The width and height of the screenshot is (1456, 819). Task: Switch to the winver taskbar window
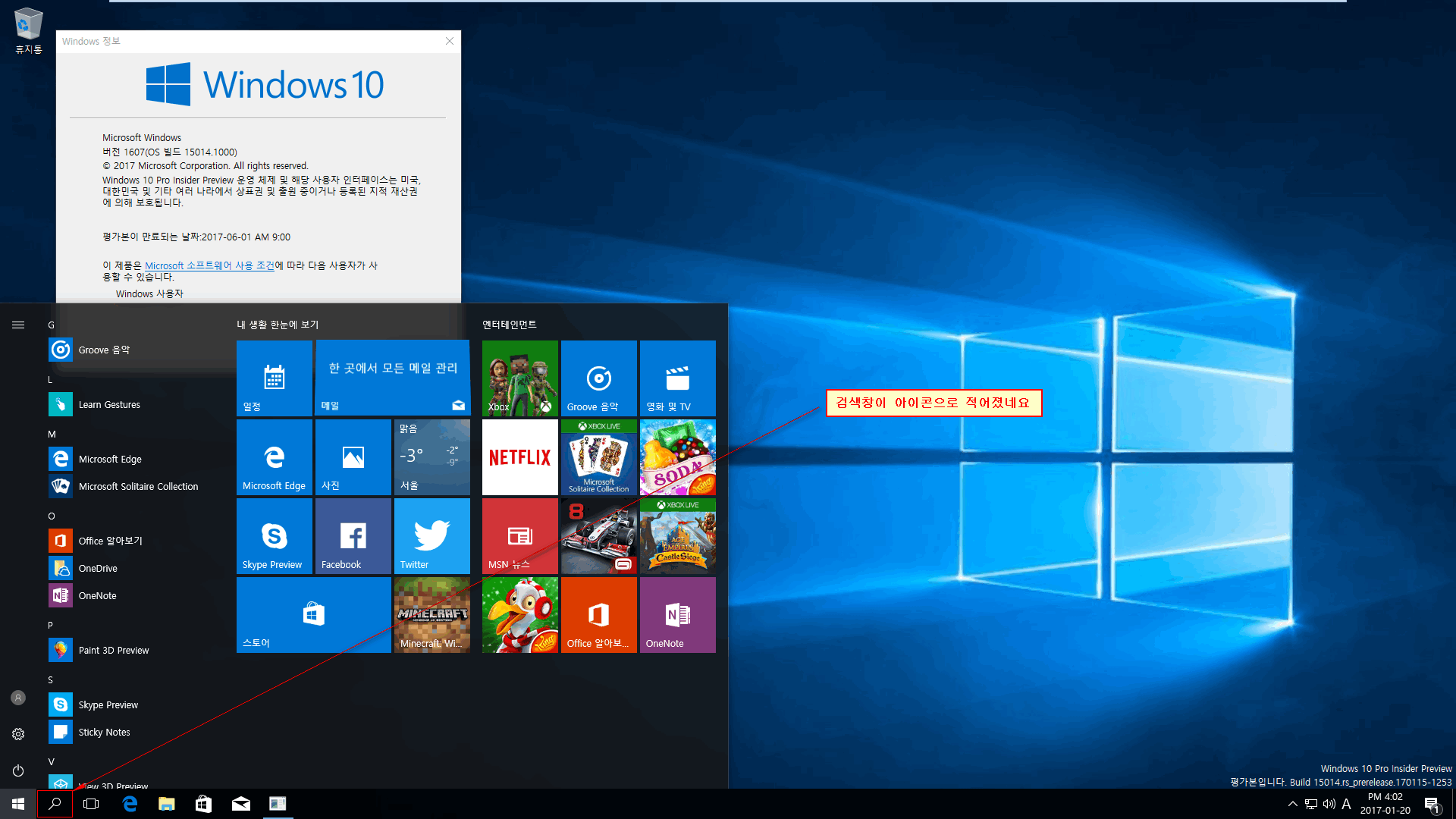click(278, 804)
